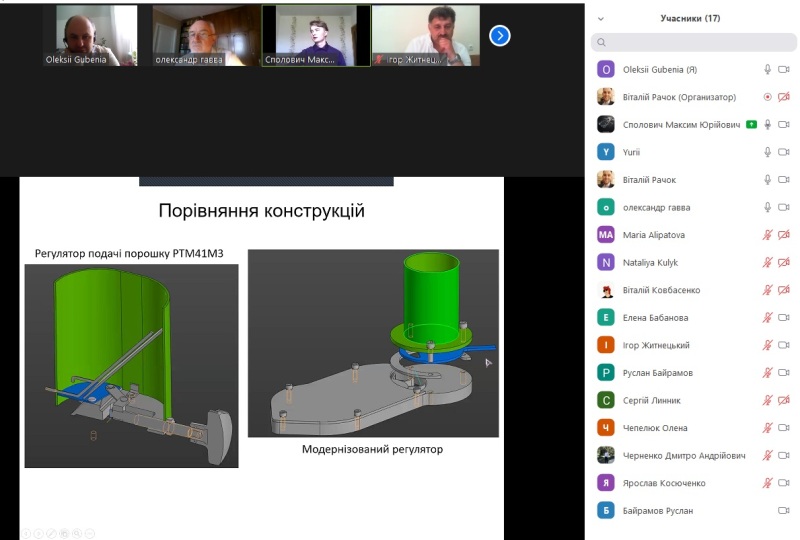Image resolution: width=800 pixels, height=540 pixels.
Task: Click teal P avatar of Руслан Байрамов
Action: tap(606, 373)
